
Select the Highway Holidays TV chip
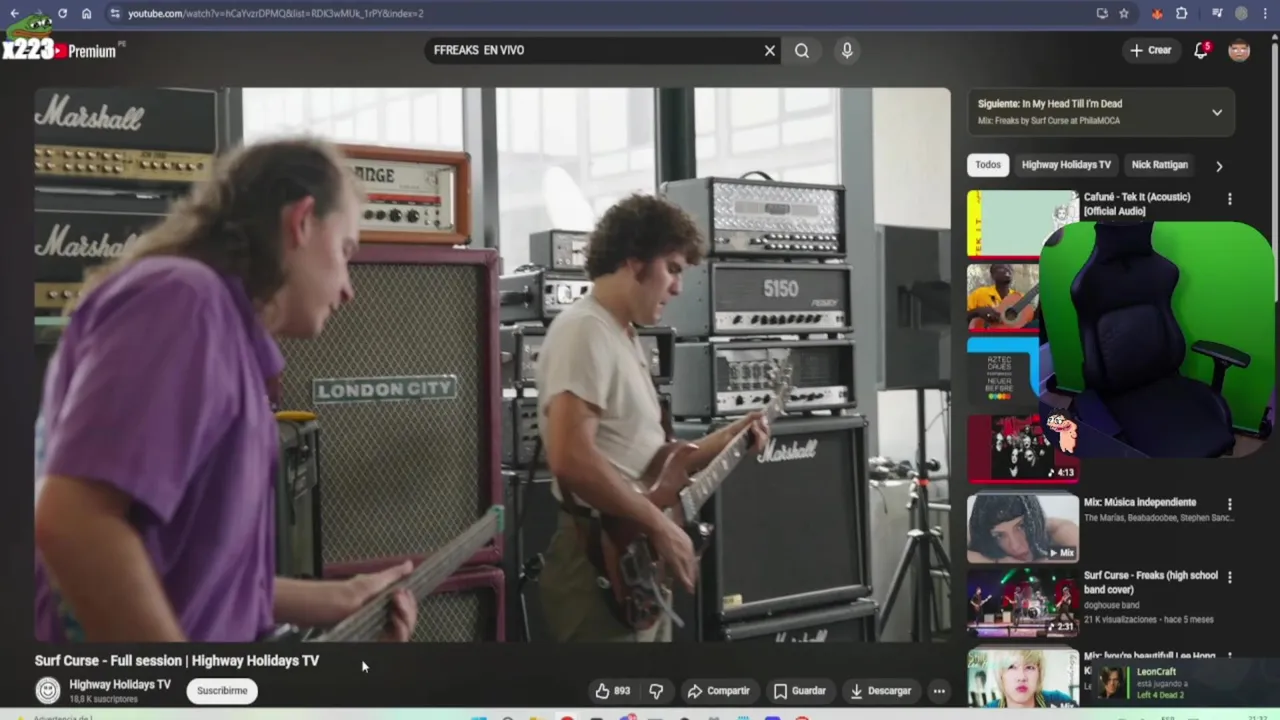click(1066, 165)
